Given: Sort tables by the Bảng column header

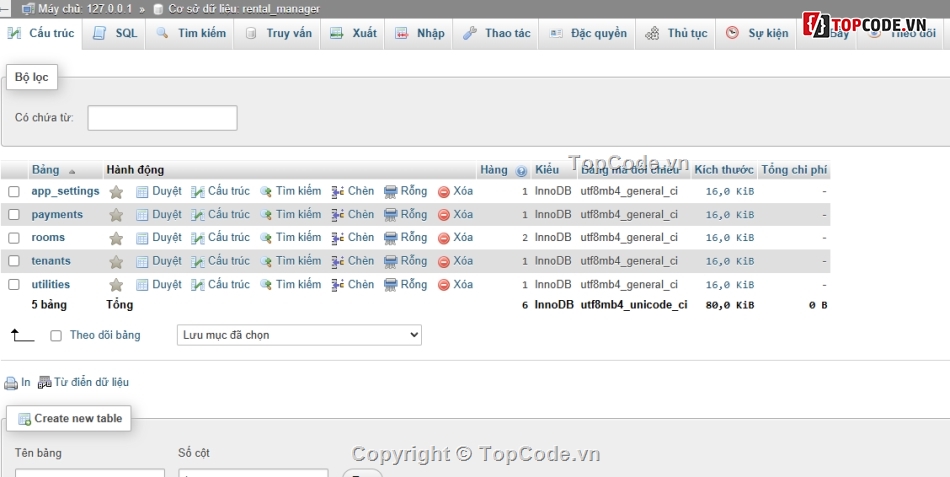Looking at the screenshot, I should (45, 170).
